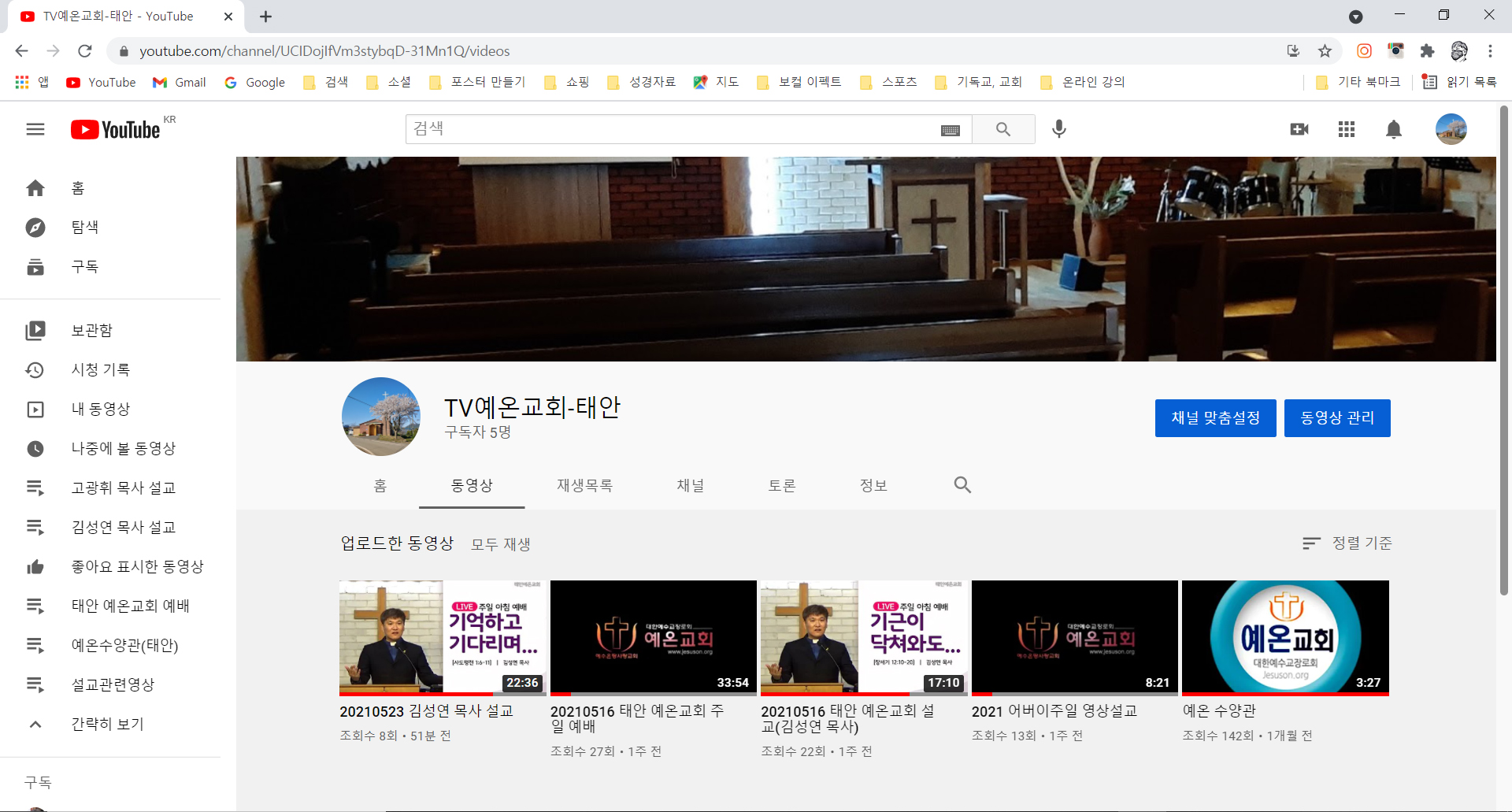1512x812 pixels.
Task: Click 모두 재생 link
Action: pos(501,544)
